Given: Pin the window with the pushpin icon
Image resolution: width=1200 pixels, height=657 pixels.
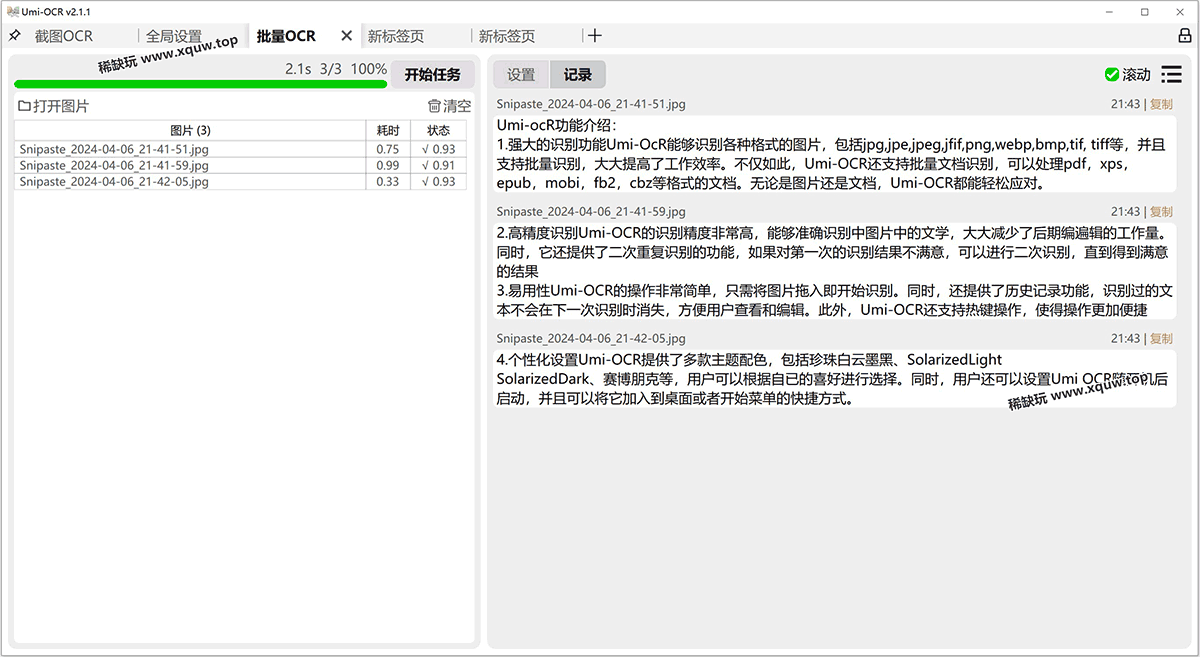Looking at the screenshot, I should [14, 35].
